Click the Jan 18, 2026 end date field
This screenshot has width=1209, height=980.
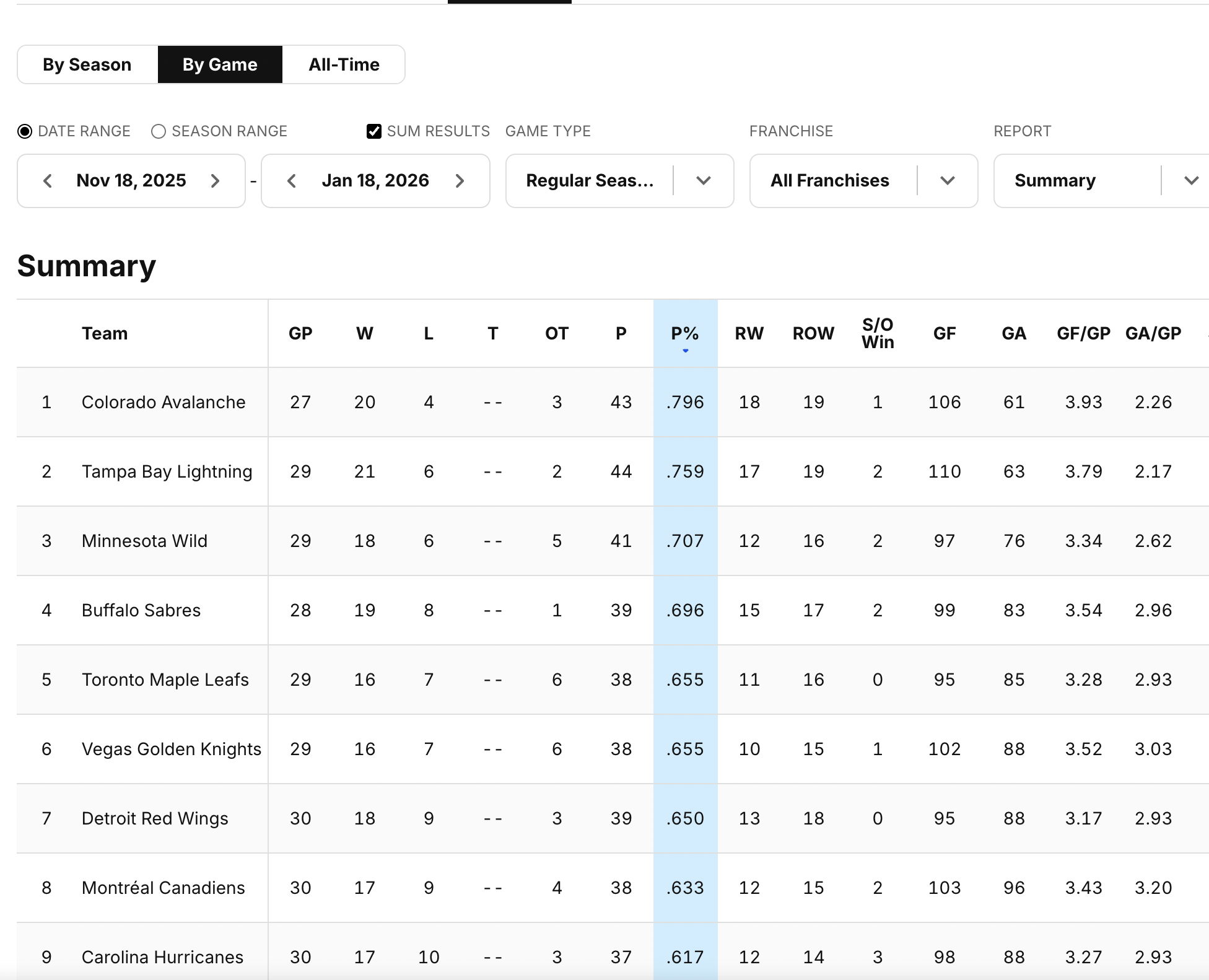pyautogui.click(x=375, y=181)
